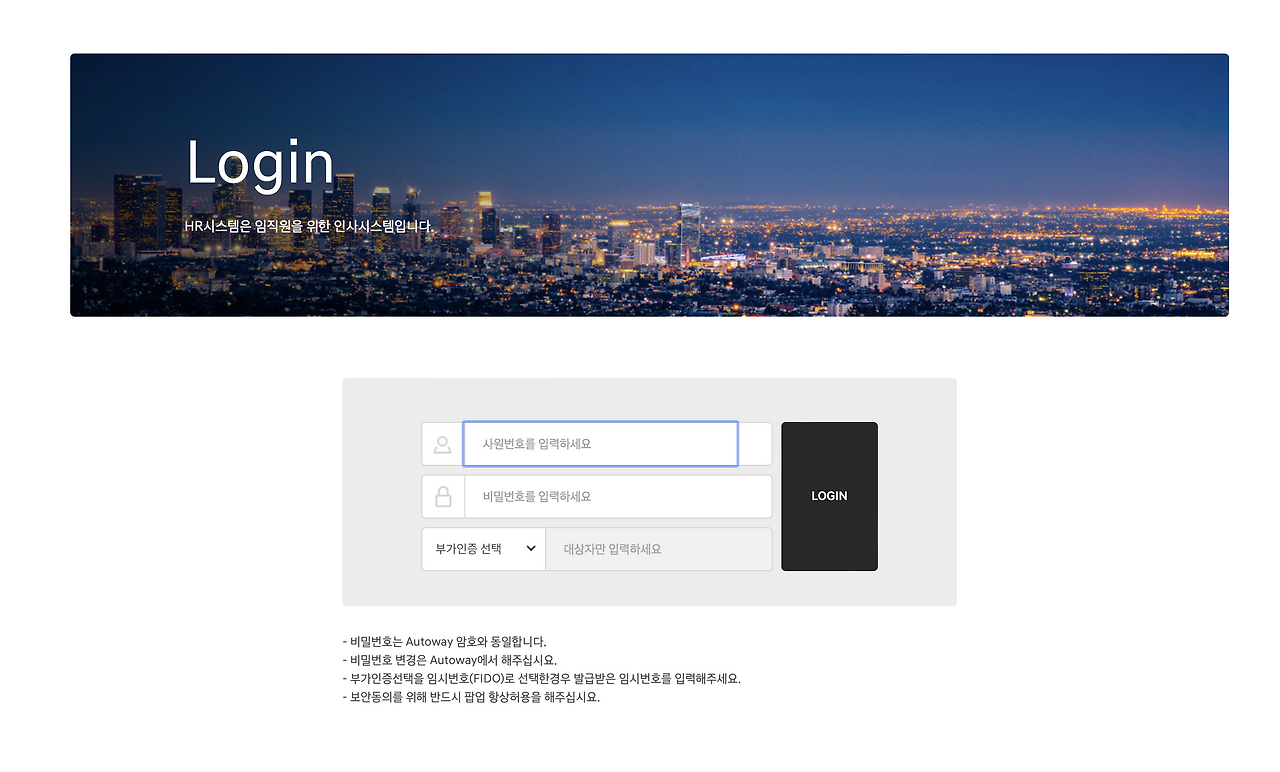Click the dropdown control left of 대상자만 입력하세요
This screenshot has height=772, width=1280.
click(x=483, y=548)
